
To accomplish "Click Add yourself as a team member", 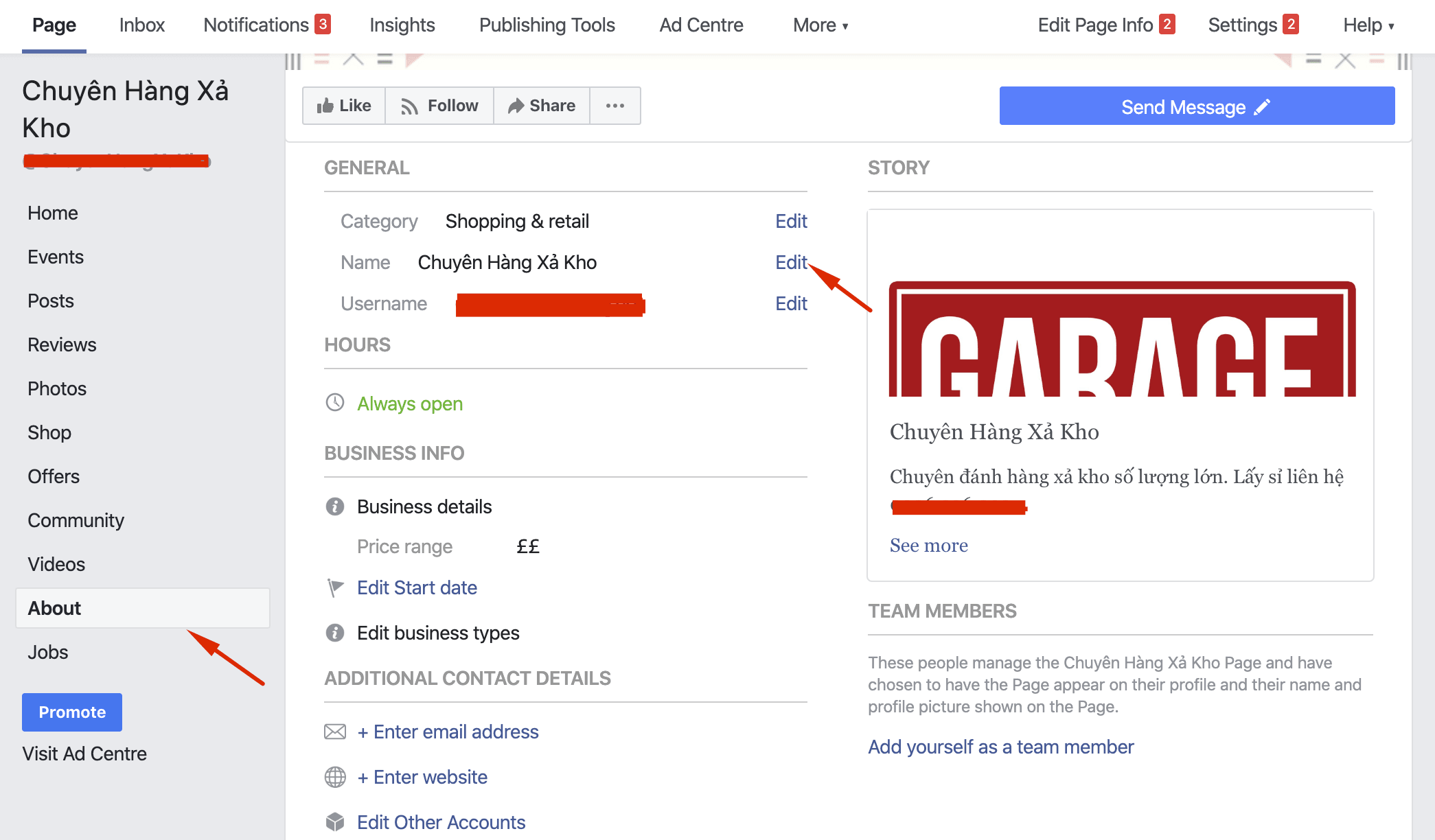I will [x=1000, y=747].
